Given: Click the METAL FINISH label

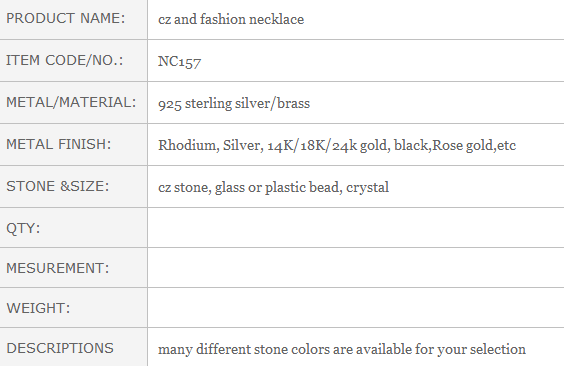Looking at the screenshot, I should (x=59, y=145).
